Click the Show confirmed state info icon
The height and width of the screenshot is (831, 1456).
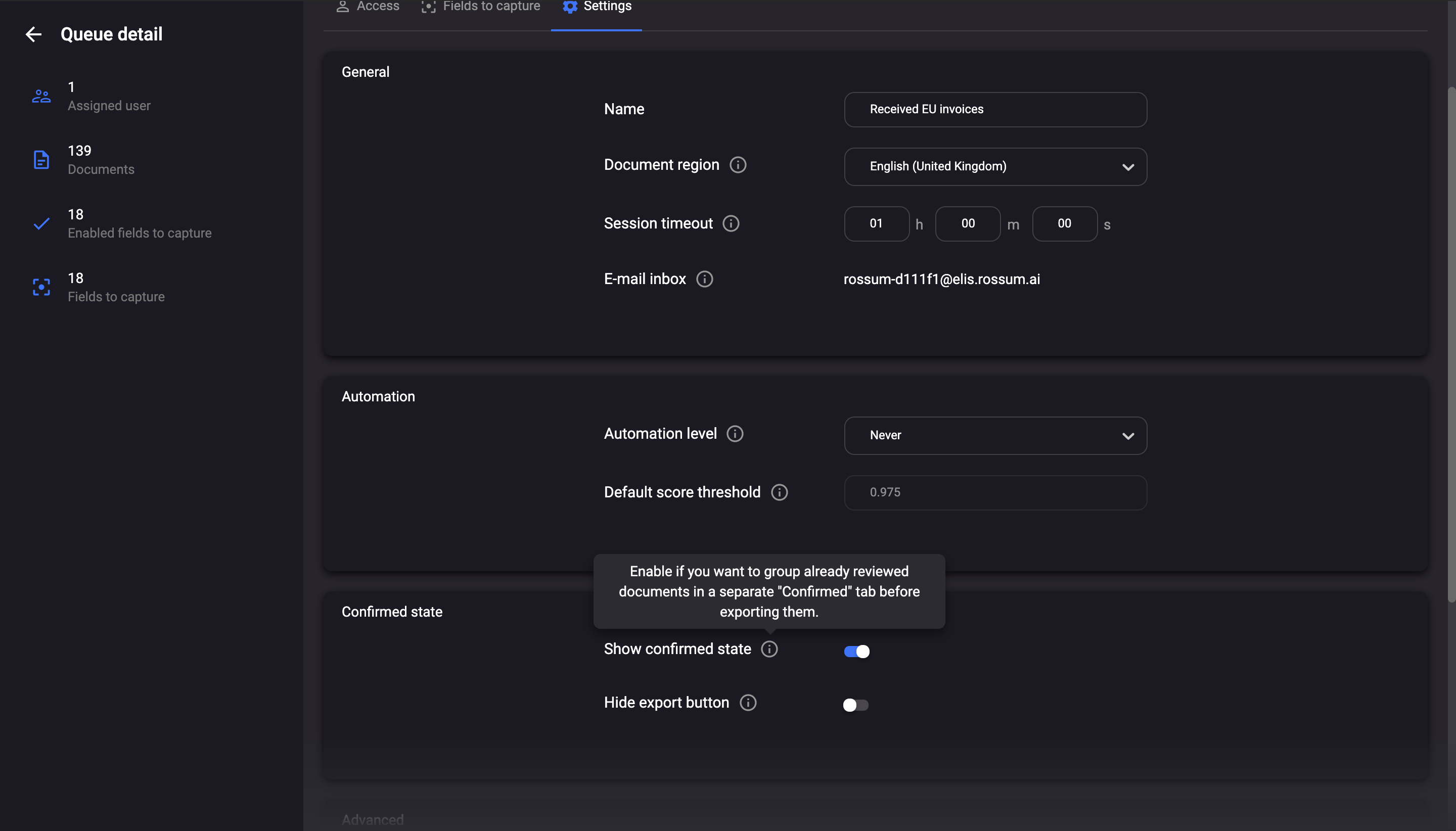click(769, 649)
